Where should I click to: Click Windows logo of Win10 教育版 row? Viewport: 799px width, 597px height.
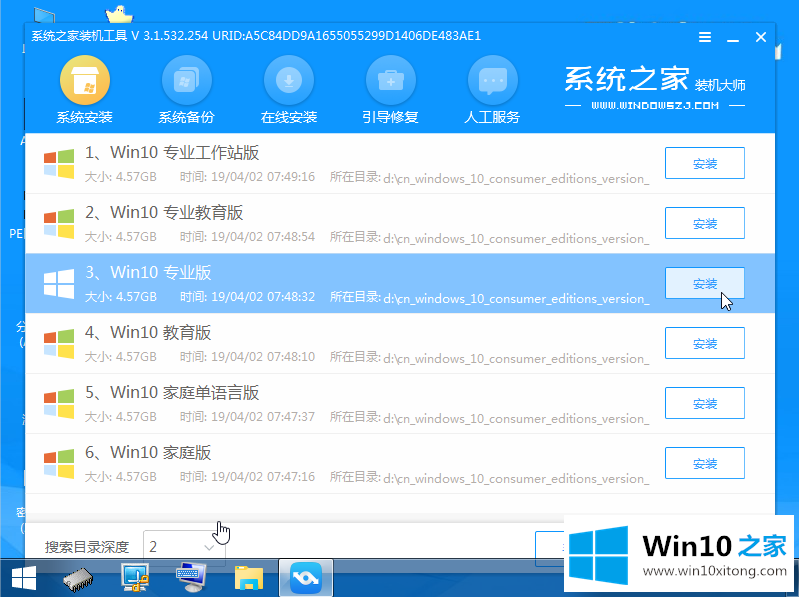tap(59, 344)
